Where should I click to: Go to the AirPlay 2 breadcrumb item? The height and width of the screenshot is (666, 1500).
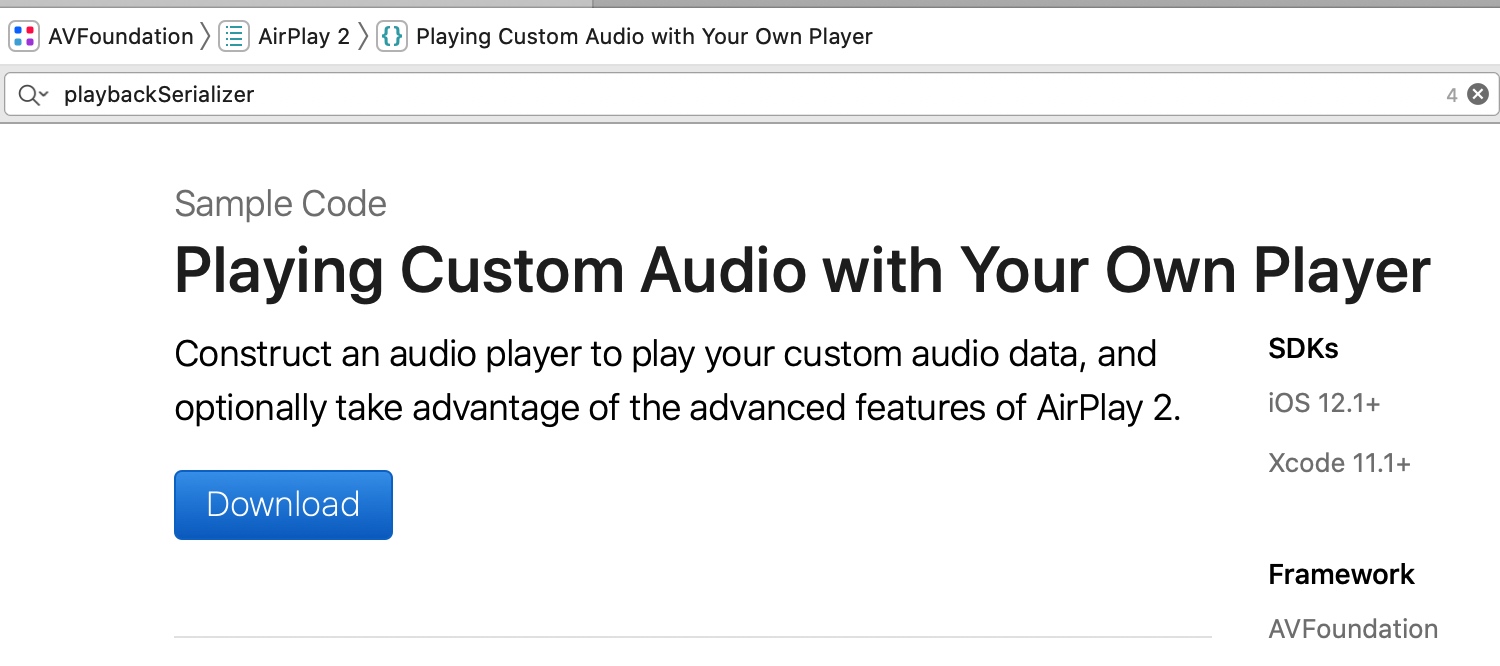[x=304, y=37]
